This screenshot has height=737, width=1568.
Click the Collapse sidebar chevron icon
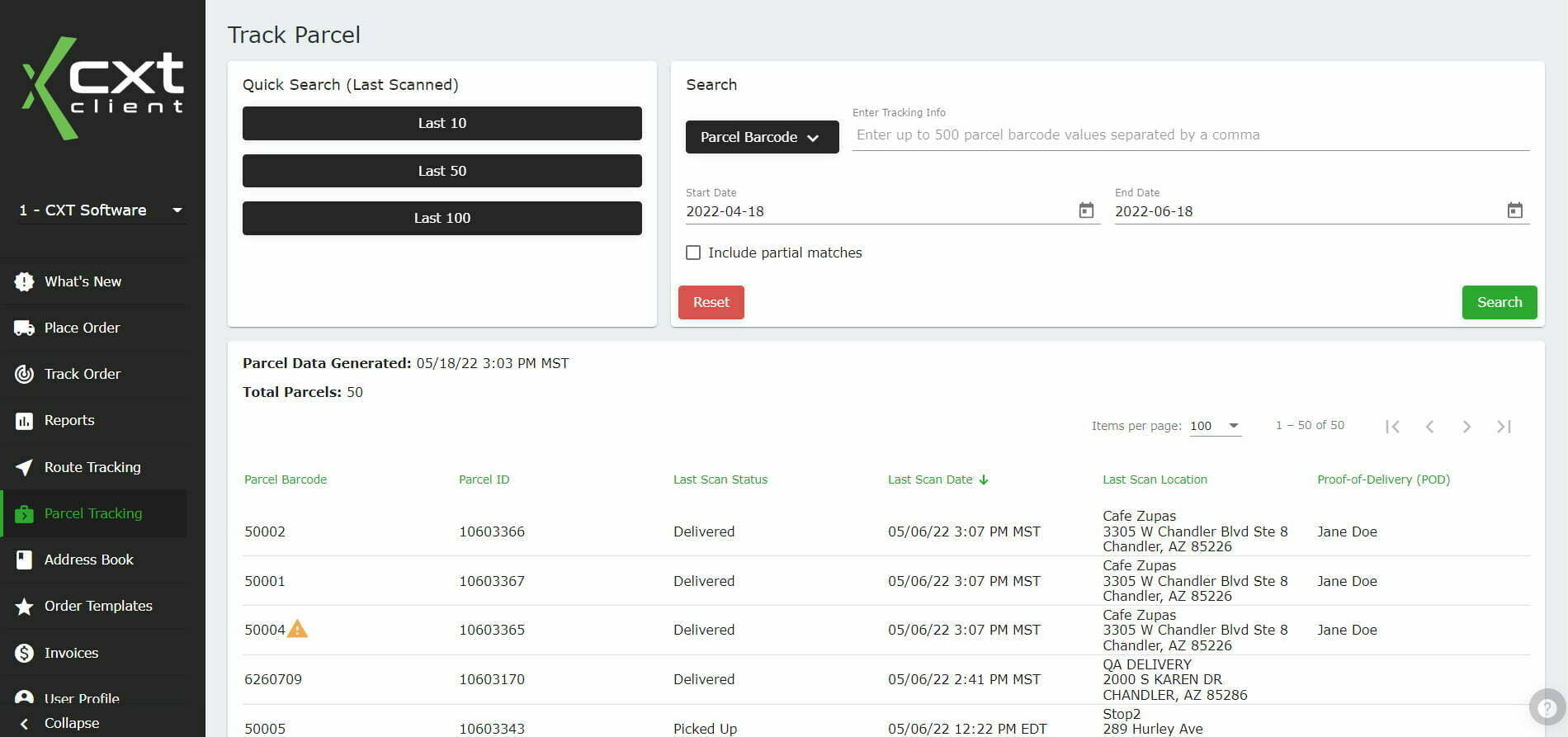[x=25, y=724]
